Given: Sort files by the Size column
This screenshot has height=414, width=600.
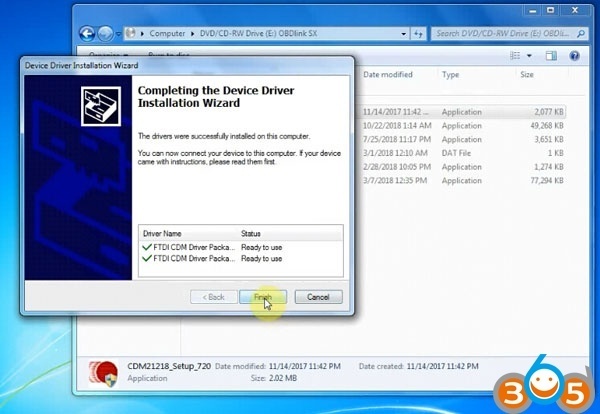Looking at the screenshot, I should click(x=527, y=75).
